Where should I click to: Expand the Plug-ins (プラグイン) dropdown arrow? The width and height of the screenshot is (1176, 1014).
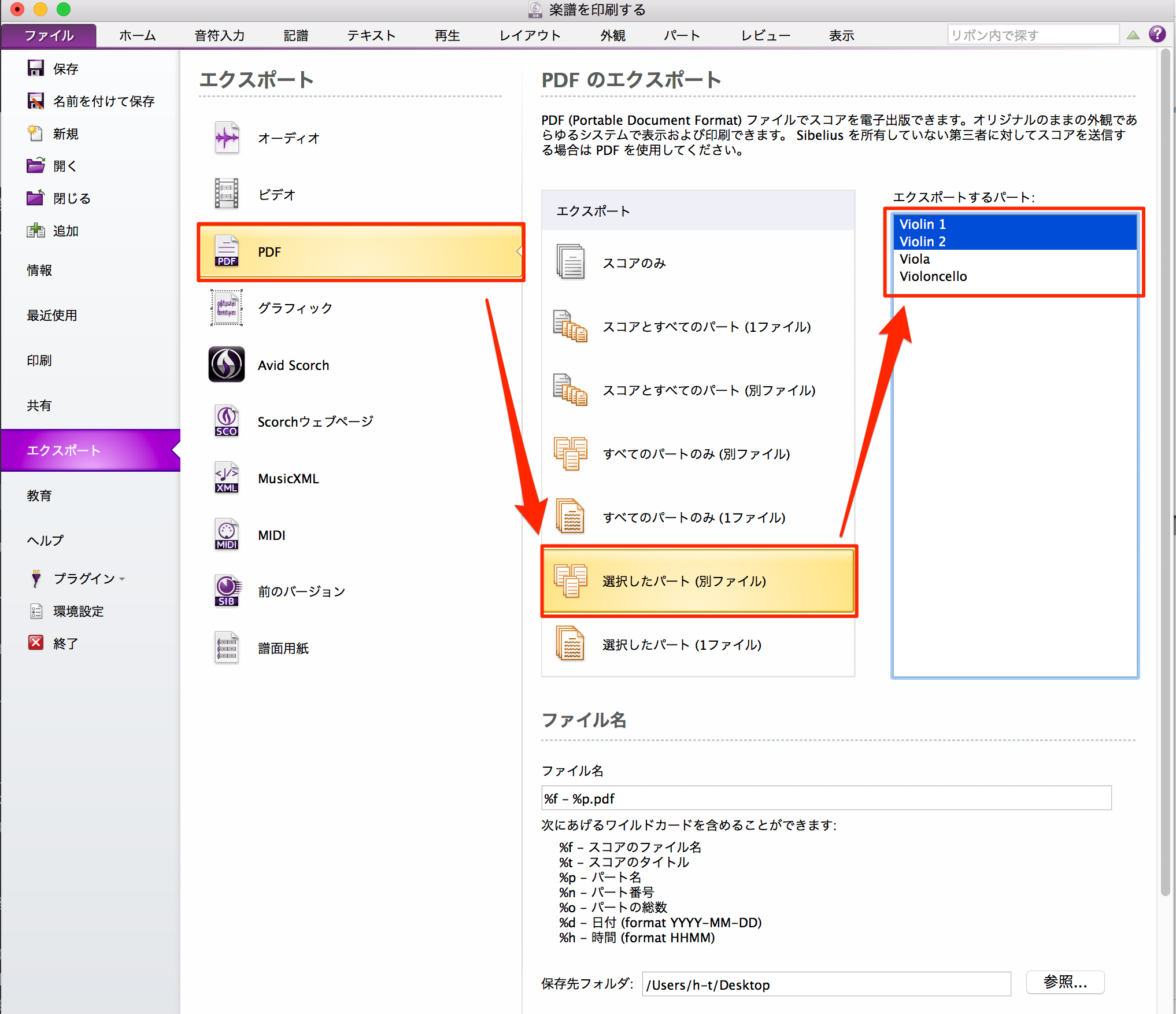click(123, 579)
